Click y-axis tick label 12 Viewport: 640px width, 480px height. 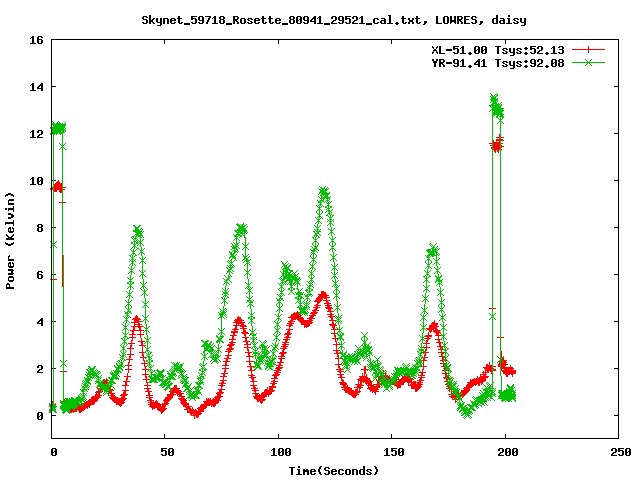pyautogui.click(x=36, y=134)
